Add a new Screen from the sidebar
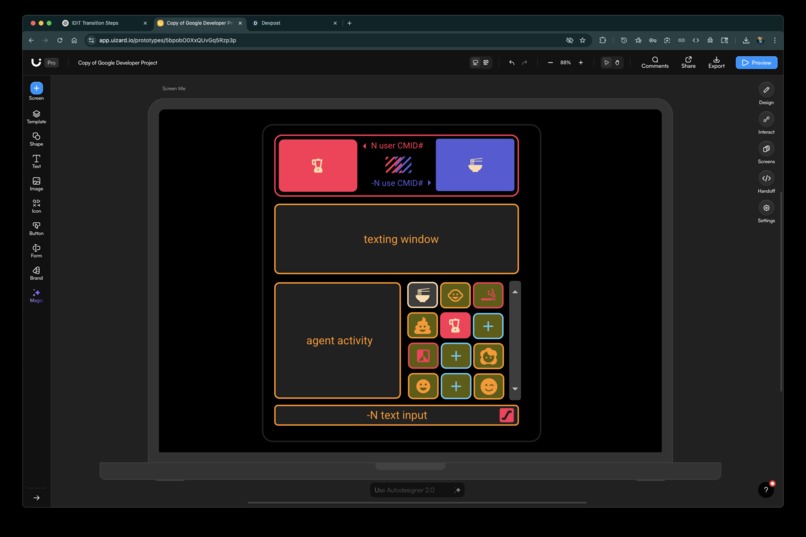The height and width of the screenshot is (537, 806). pos(36,91)
